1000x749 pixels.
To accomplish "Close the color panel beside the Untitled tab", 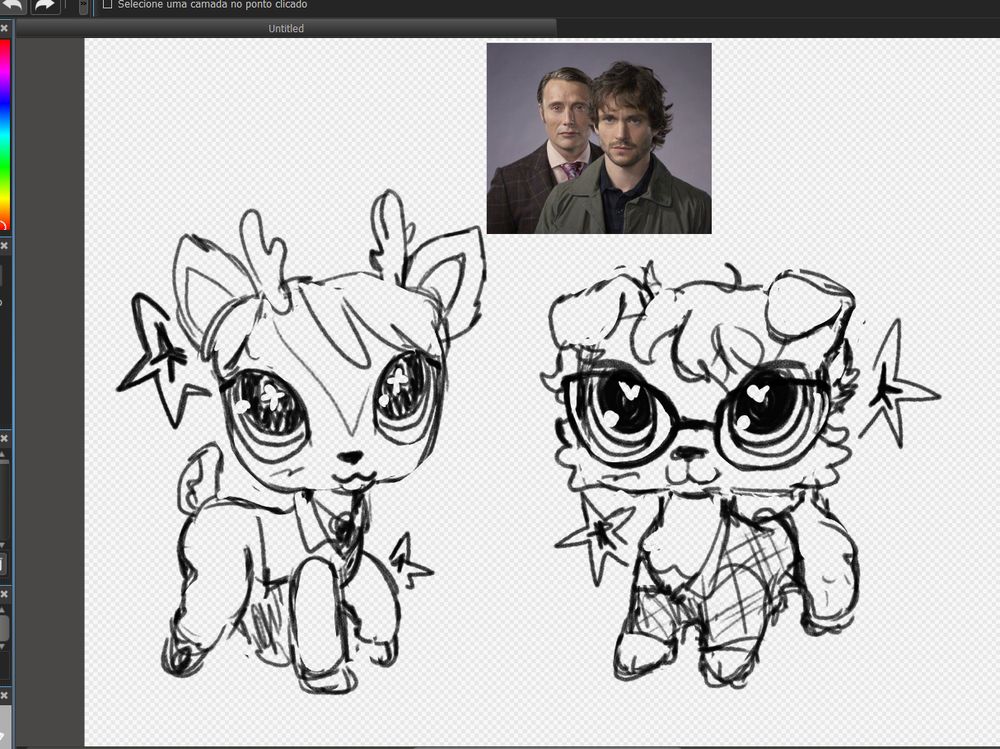I will pyautogui.click(x=4, y=28).
